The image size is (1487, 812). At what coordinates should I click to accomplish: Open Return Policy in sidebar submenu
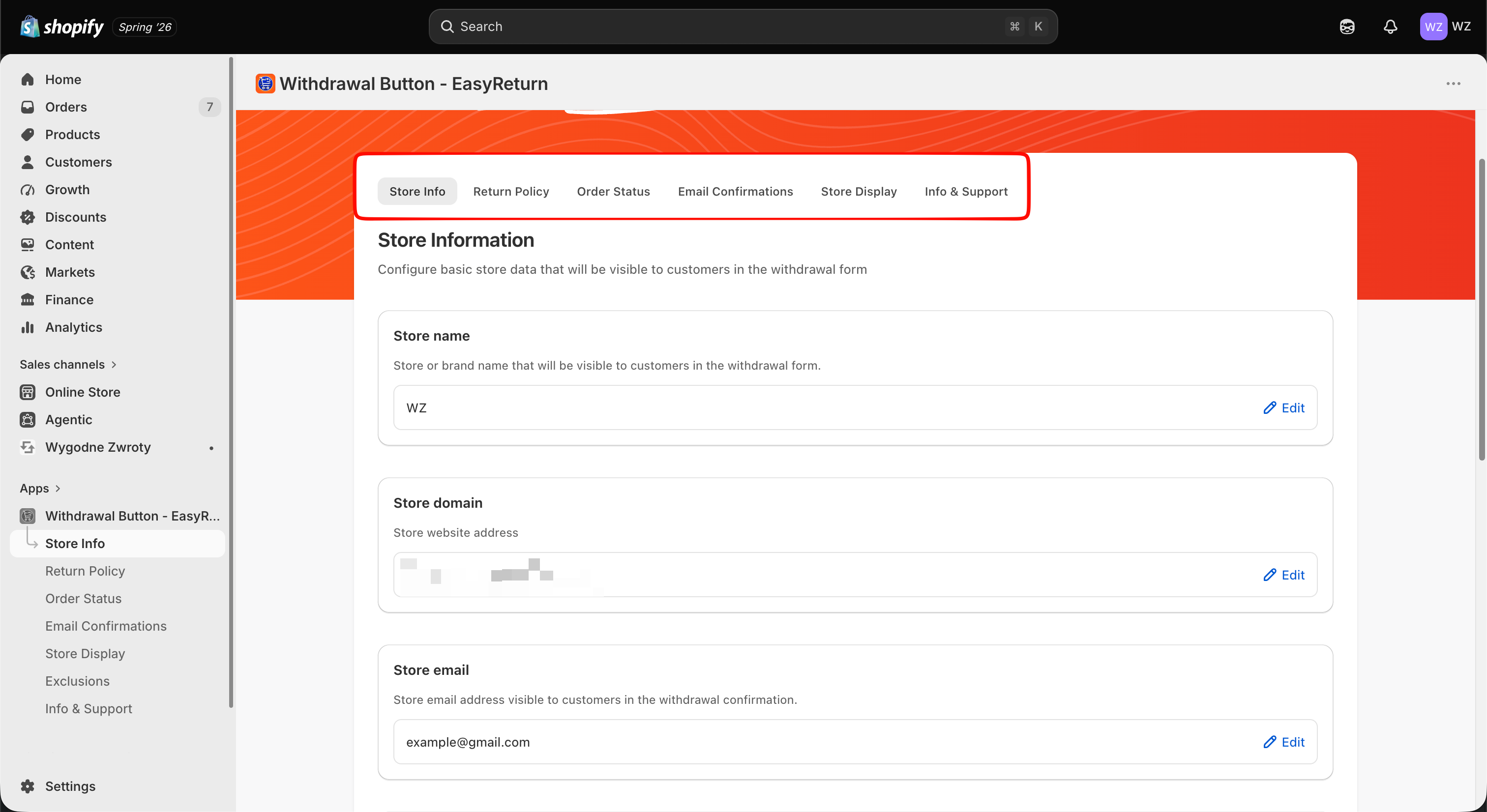[x=86, y=571]
